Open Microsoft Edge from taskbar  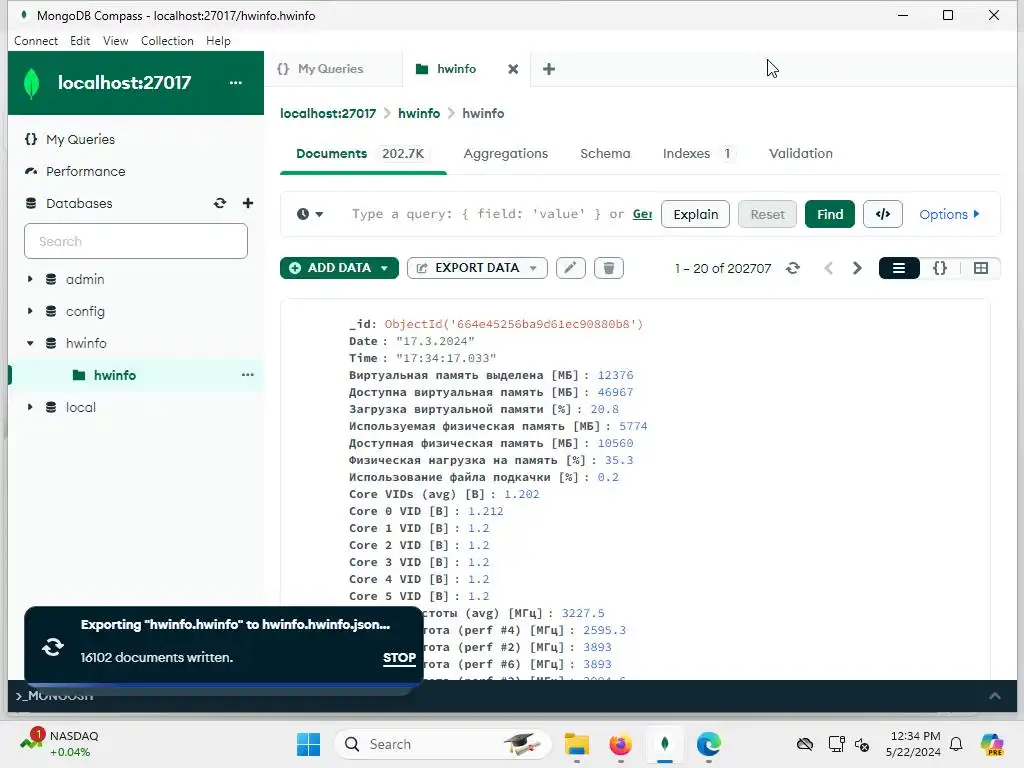[709, 744]
